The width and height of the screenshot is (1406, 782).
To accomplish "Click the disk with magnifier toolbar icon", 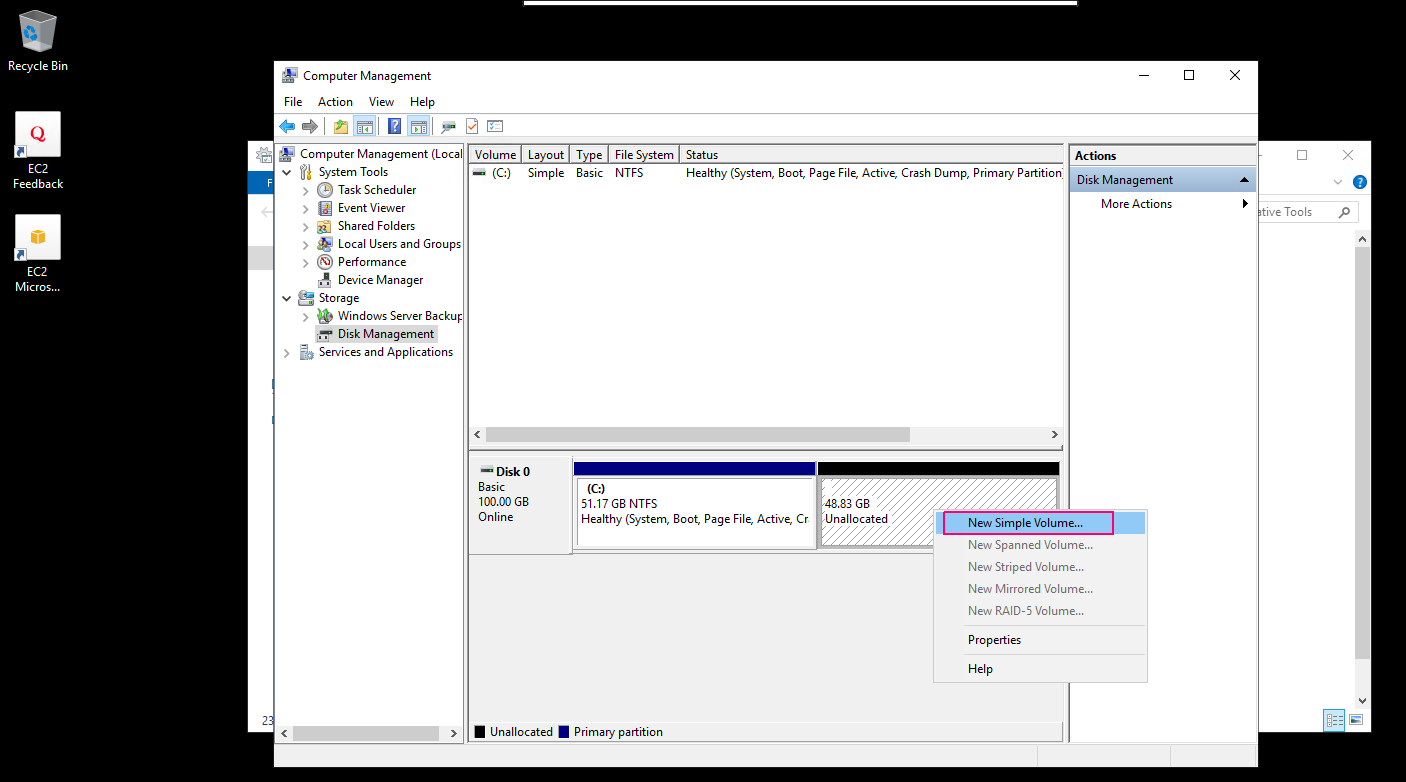I will click(x=449, y=126).
